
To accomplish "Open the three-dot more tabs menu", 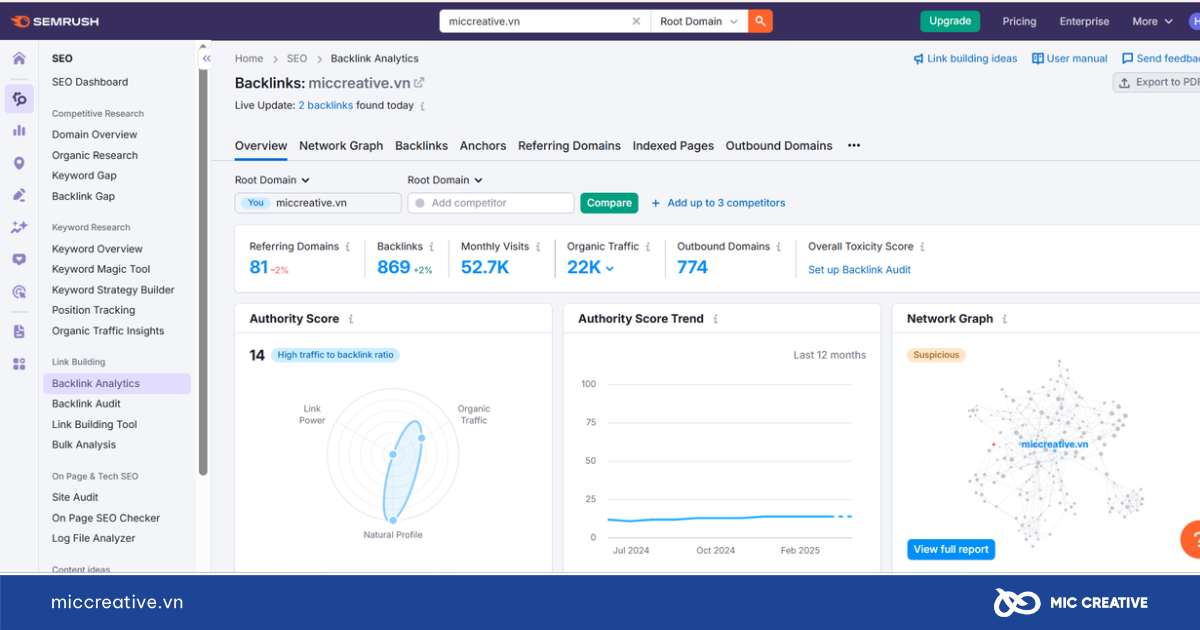I will [x=854, y=145].
